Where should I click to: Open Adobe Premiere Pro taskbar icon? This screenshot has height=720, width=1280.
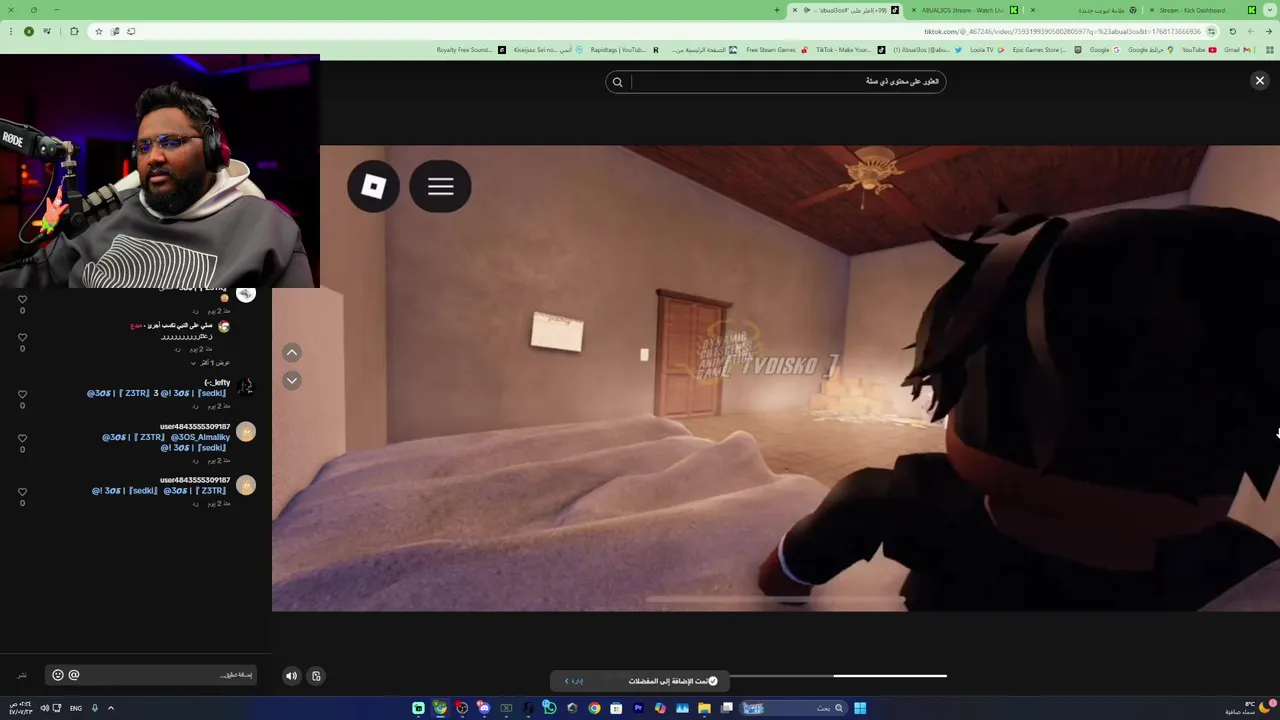point(638,708)
